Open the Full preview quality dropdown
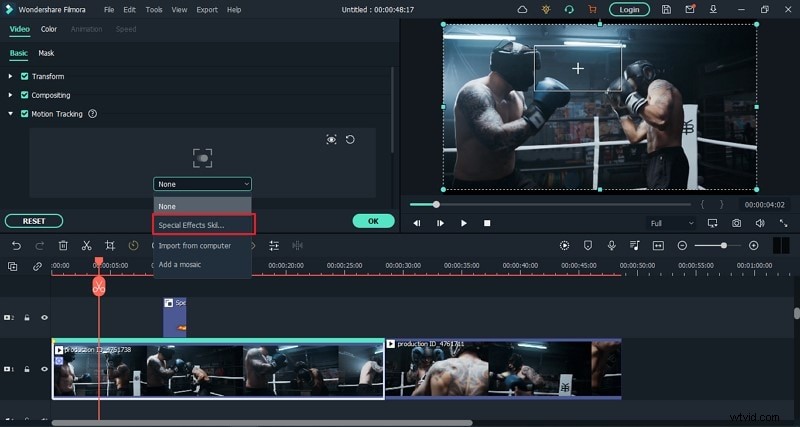Screen dimensions: 800x427 (671, 223)
